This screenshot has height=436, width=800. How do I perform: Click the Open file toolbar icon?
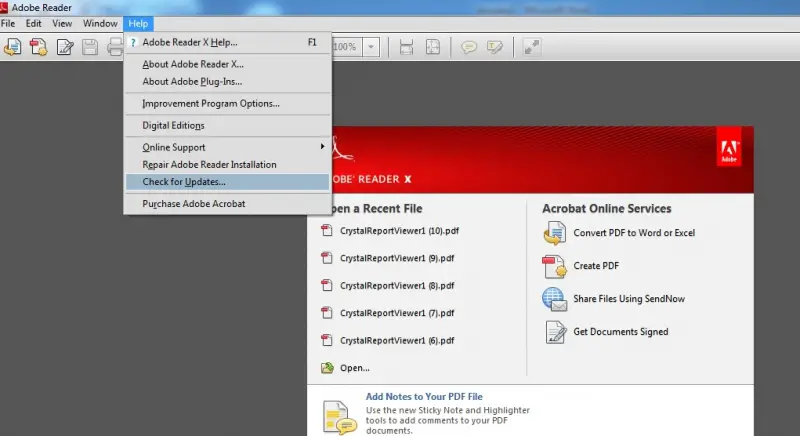coord(13,47)
